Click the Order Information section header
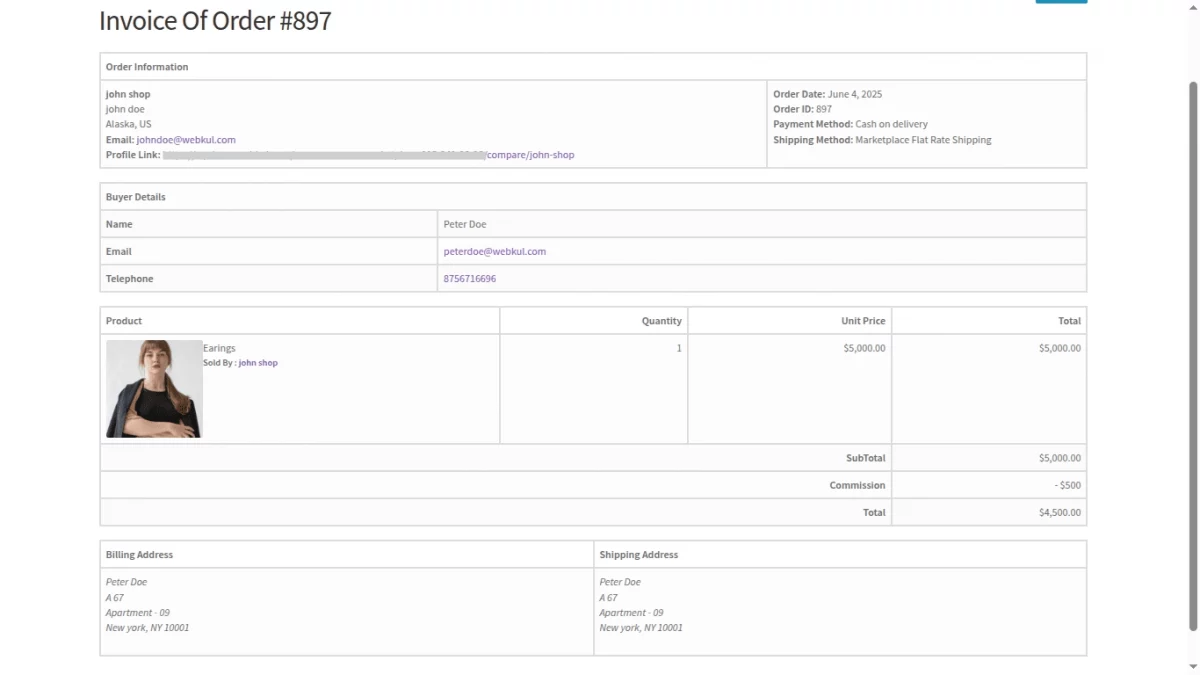 click(147, 66)
